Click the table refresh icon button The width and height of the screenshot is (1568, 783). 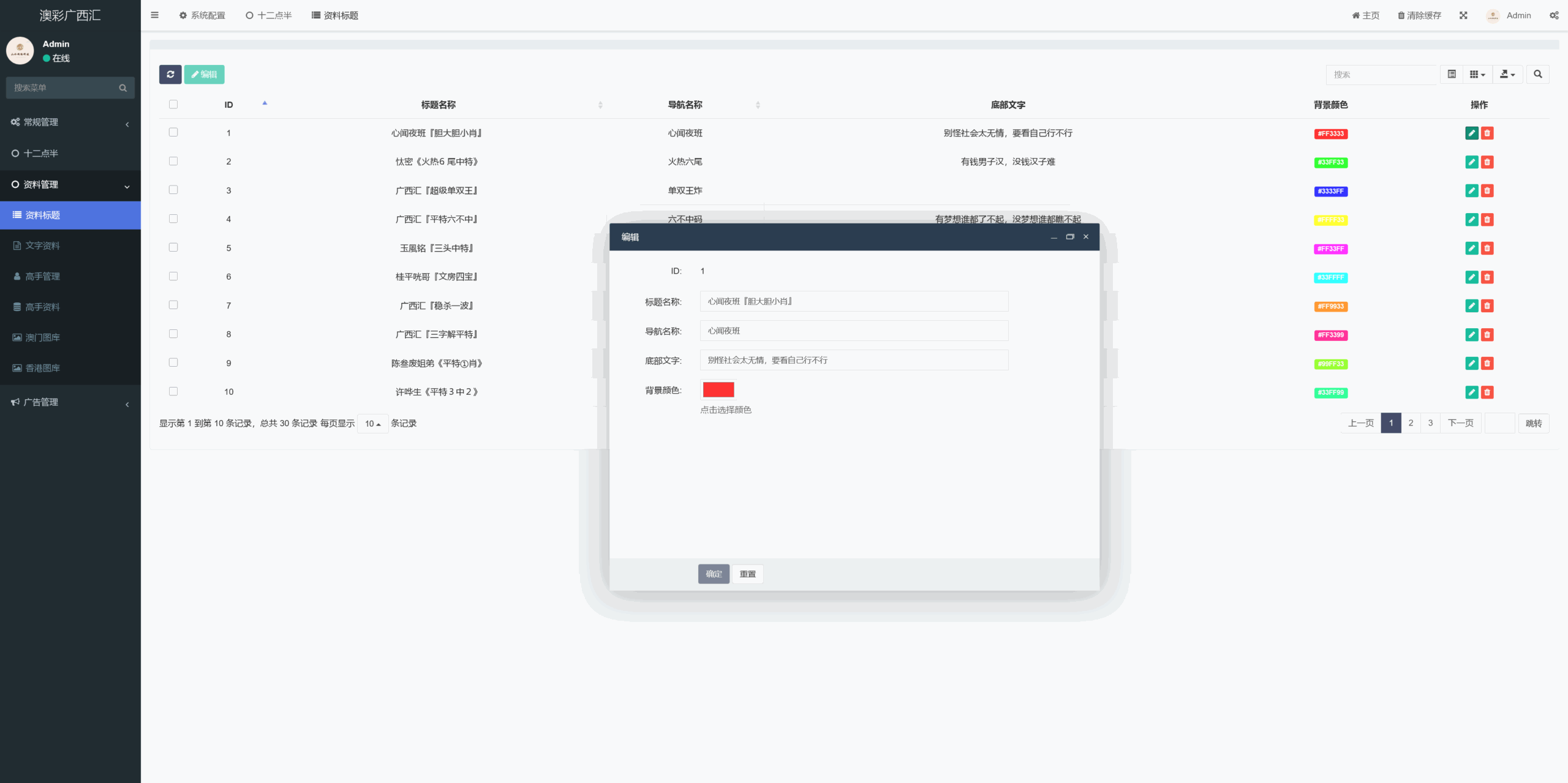tap(170, 74)
